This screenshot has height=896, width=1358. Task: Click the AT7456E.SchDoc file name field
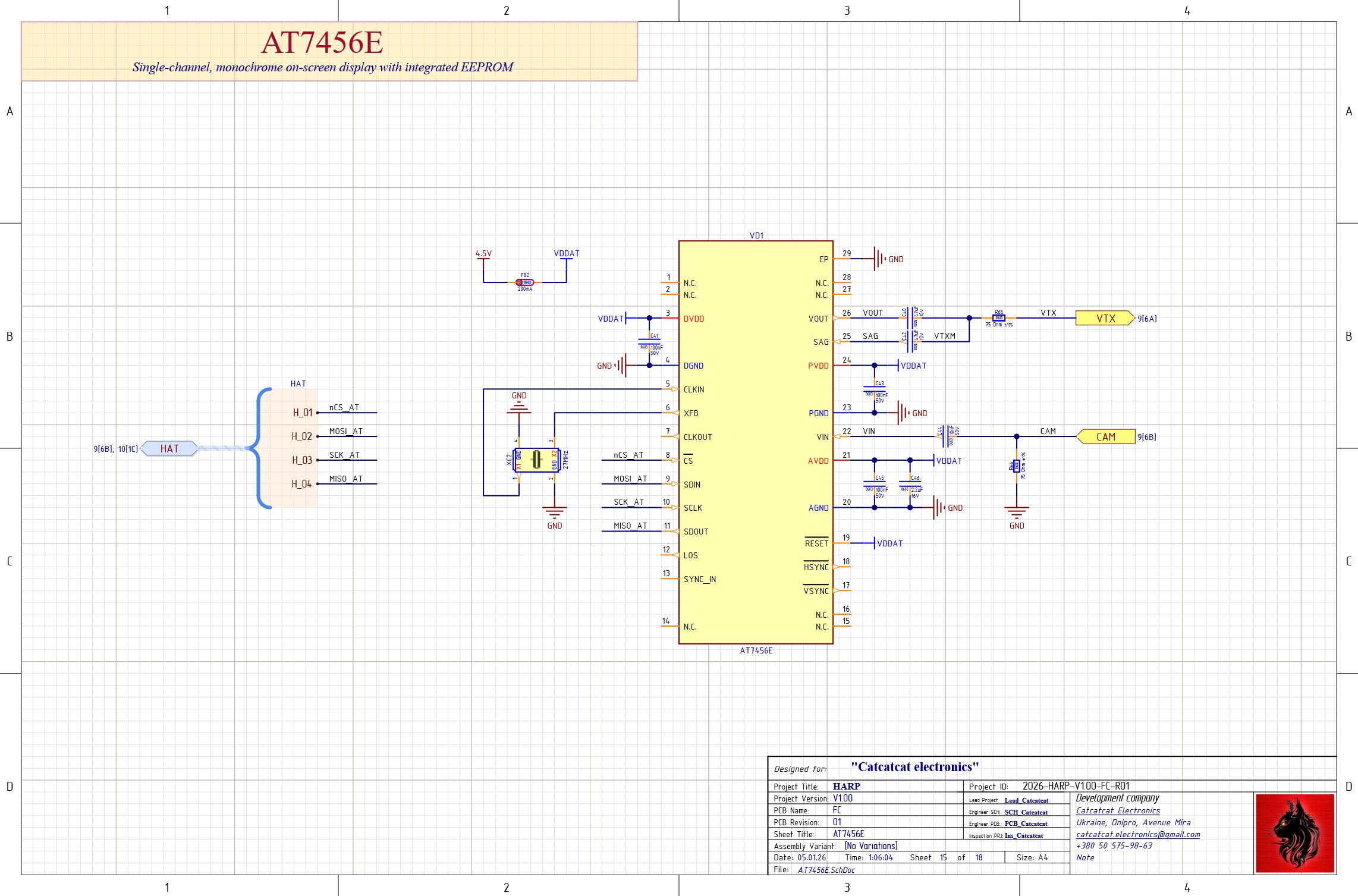(x=826, y=870)
